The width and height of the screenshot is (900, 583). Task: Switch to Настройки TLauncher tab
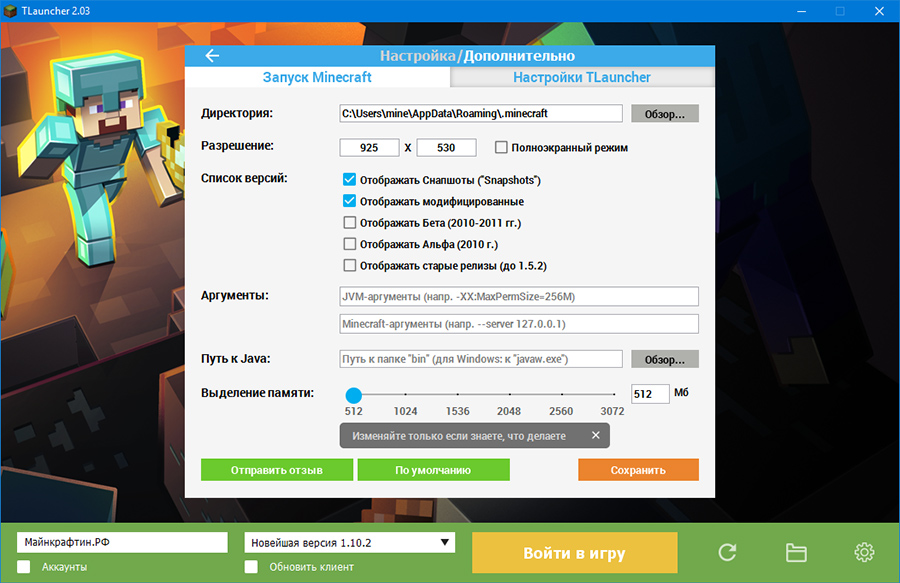tap(582, 77)
